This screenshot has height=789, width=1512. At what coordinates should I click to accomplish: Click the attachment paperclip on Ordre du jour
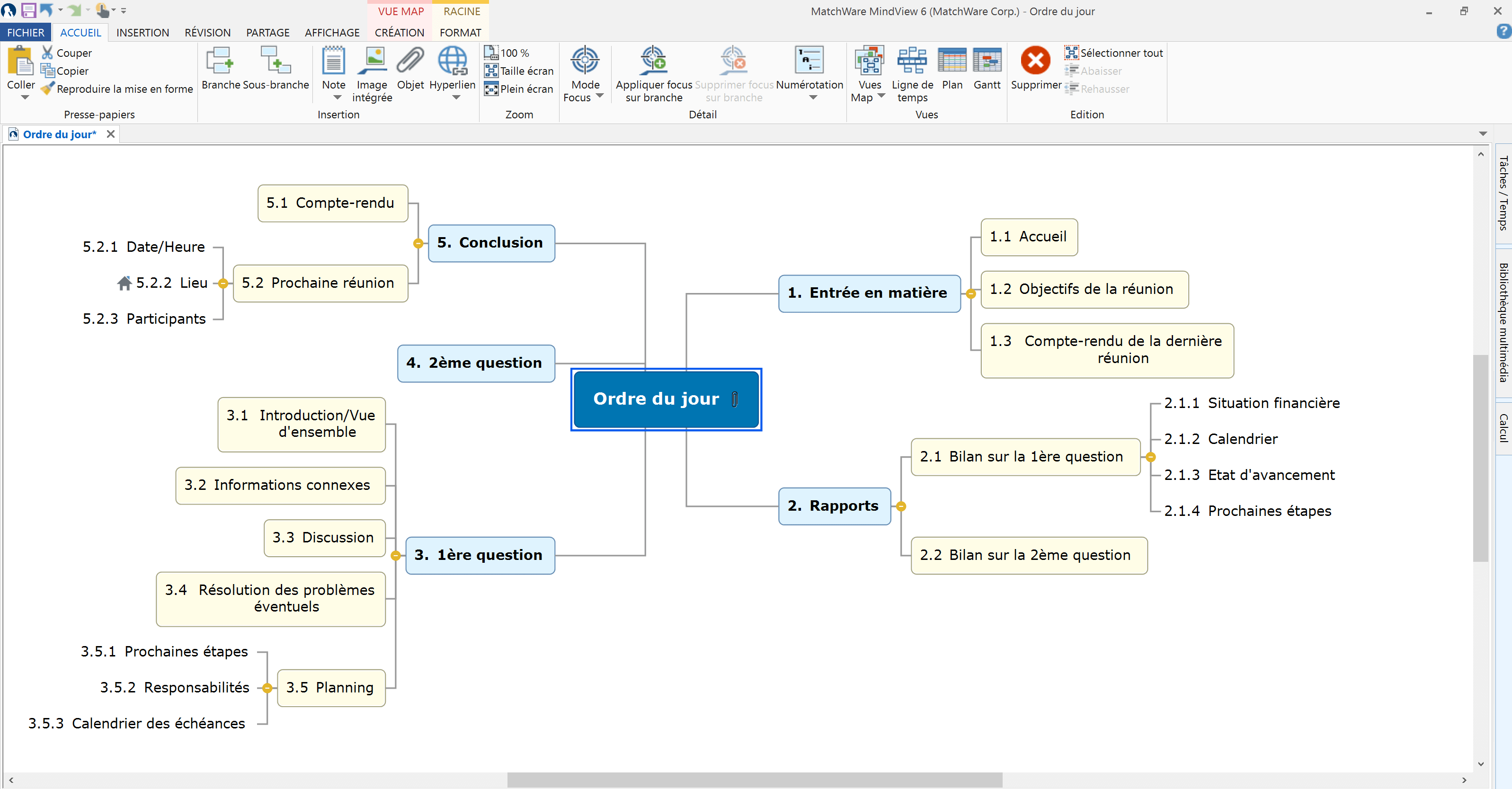pos(735,399)
